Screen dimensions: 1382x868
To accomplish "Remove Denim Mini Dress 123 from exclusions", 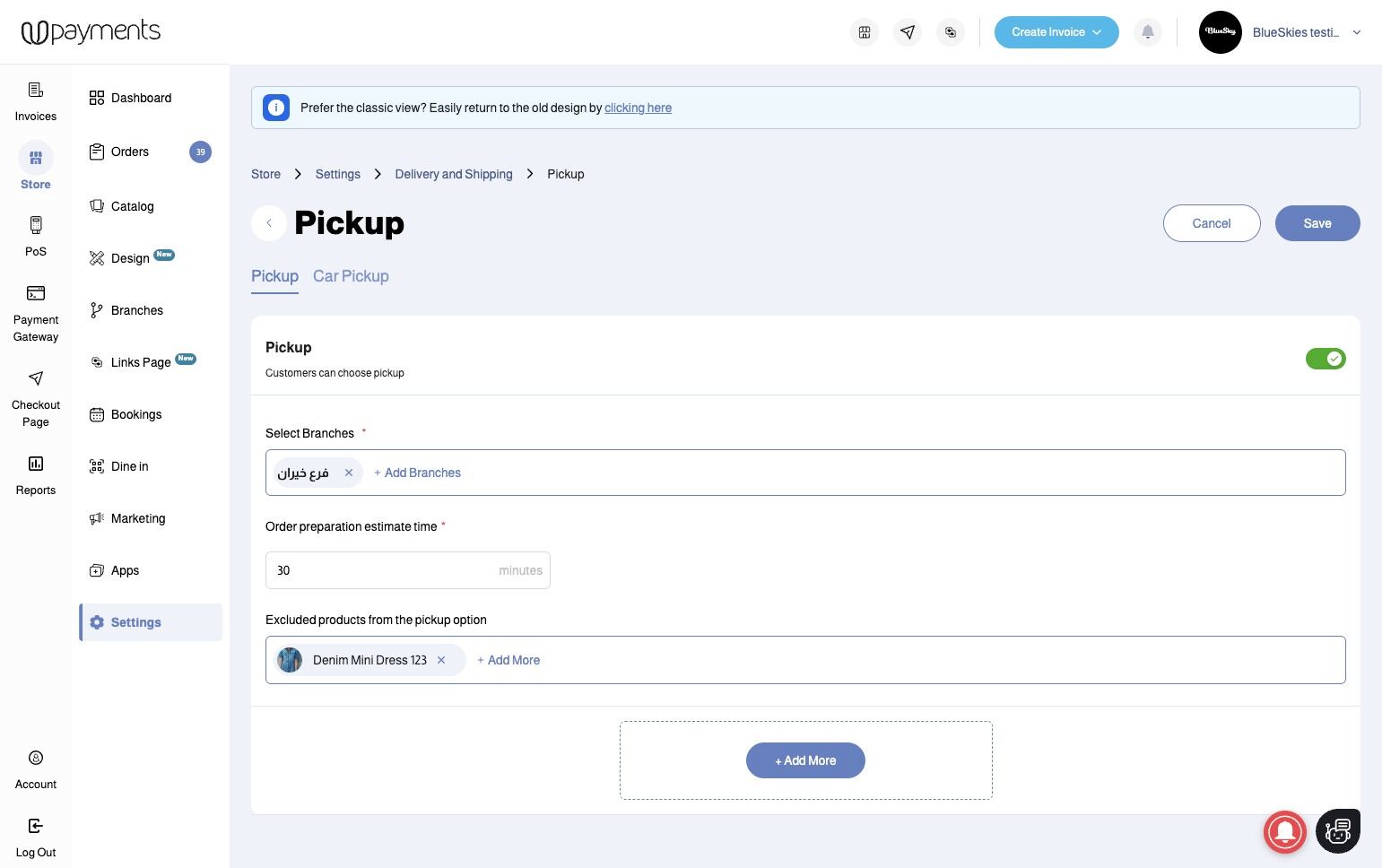I will tap(441, 660).
